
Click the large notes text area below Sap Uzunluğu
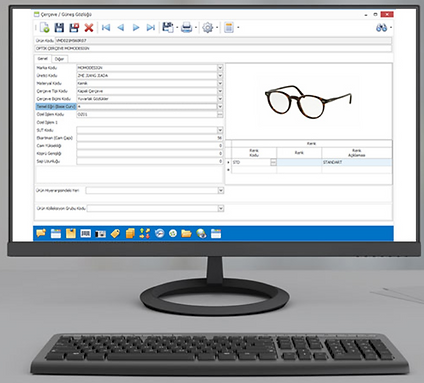(x=129, y=174)
